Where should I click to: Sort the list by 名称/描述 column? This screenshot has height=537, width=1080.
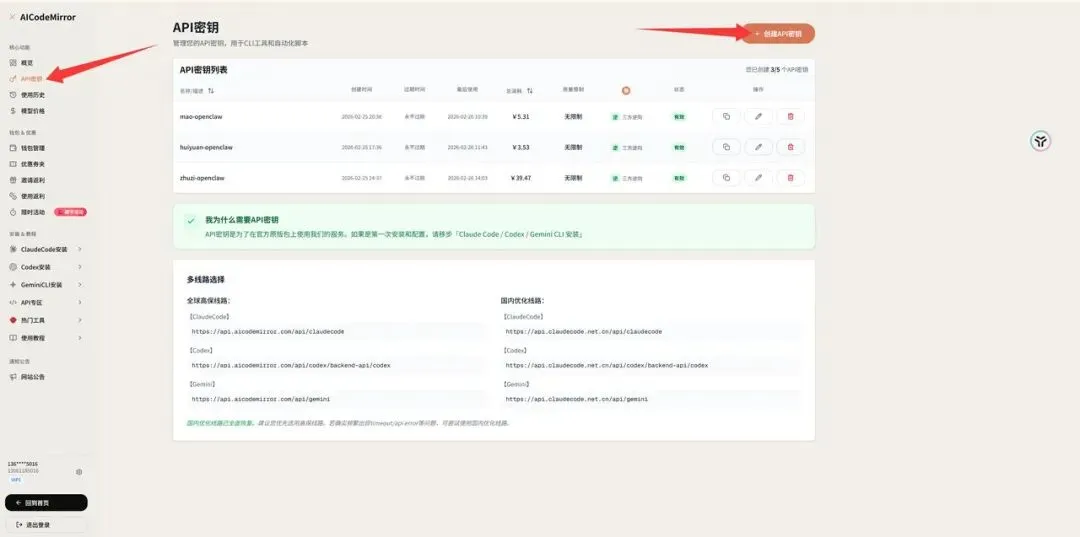coord(211,90)
